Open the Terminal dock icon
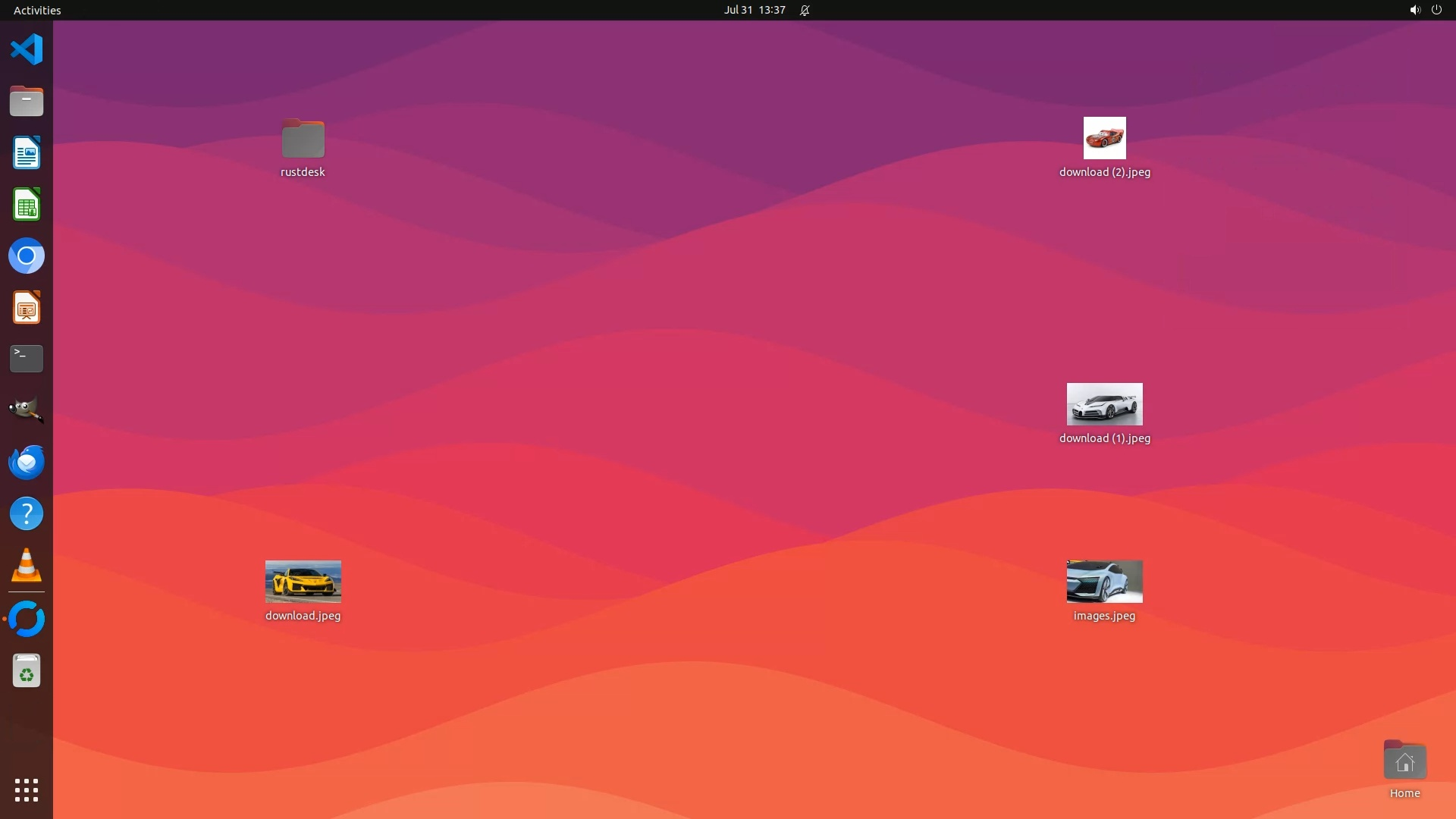The height and width of the screenshot is (819, 1456). (27, 359)
